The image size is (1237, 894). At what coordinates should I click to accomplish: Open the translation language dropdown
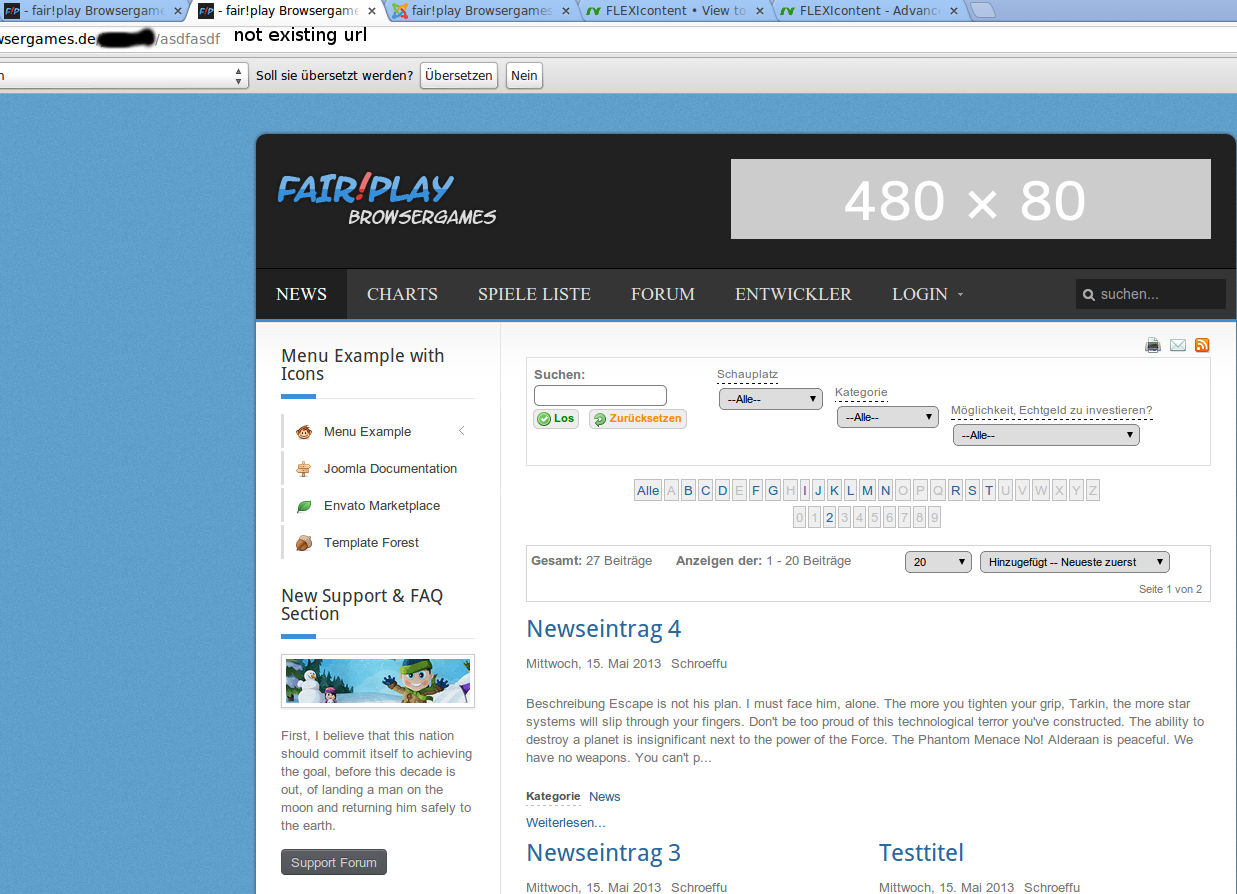coord(124,75)
